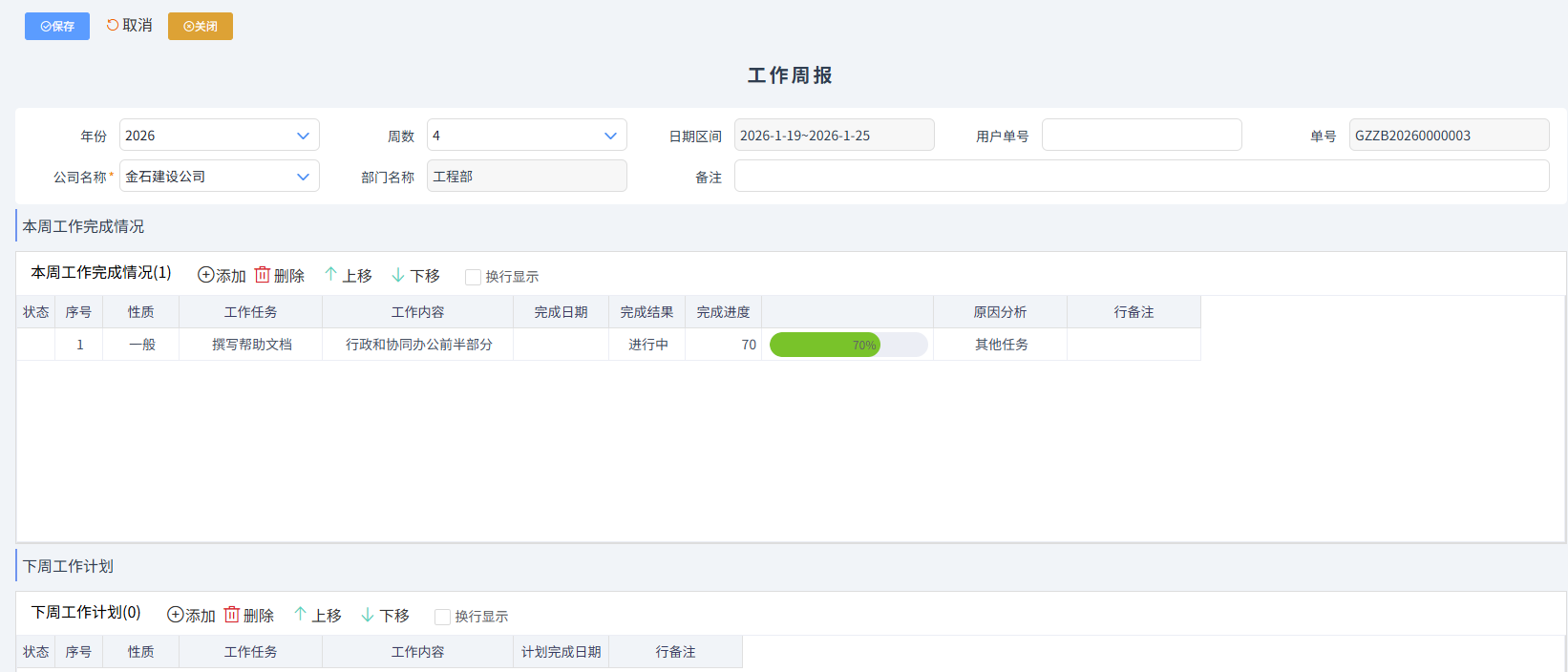The image size is (1568, 672).
Task: Select the 本周工作完成情况(1) tab
Action: 101,273
